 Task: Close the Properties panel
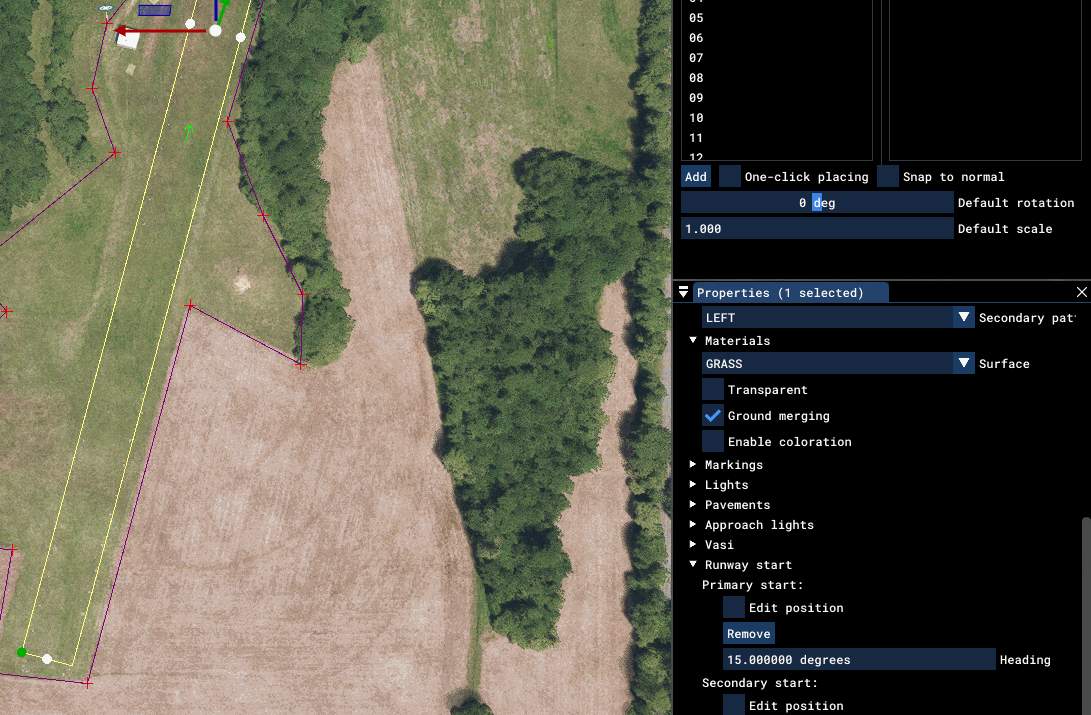[1081, 292]
